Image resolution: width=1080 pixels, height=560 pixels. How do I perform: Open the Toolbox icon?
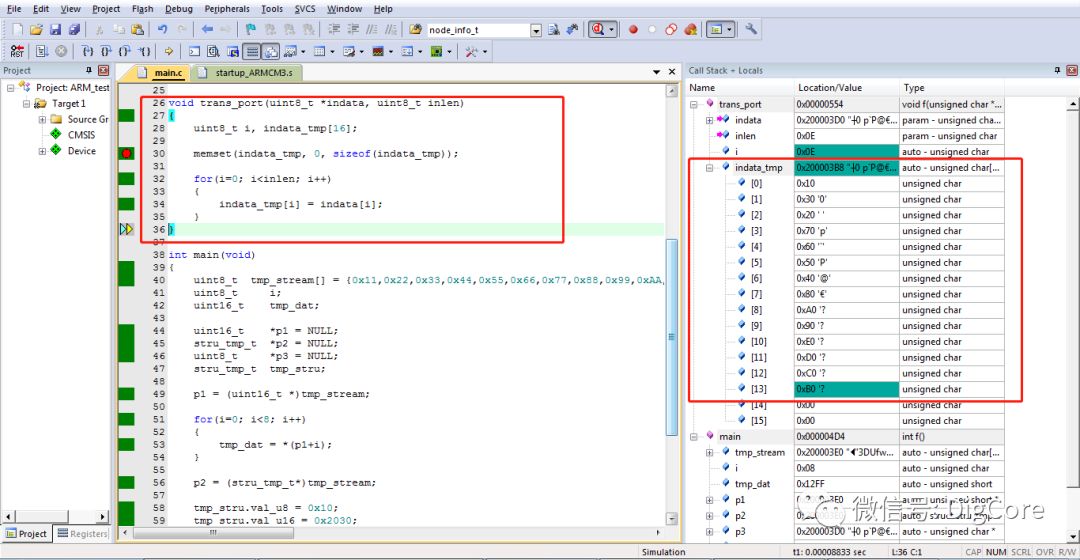(471, 52)
